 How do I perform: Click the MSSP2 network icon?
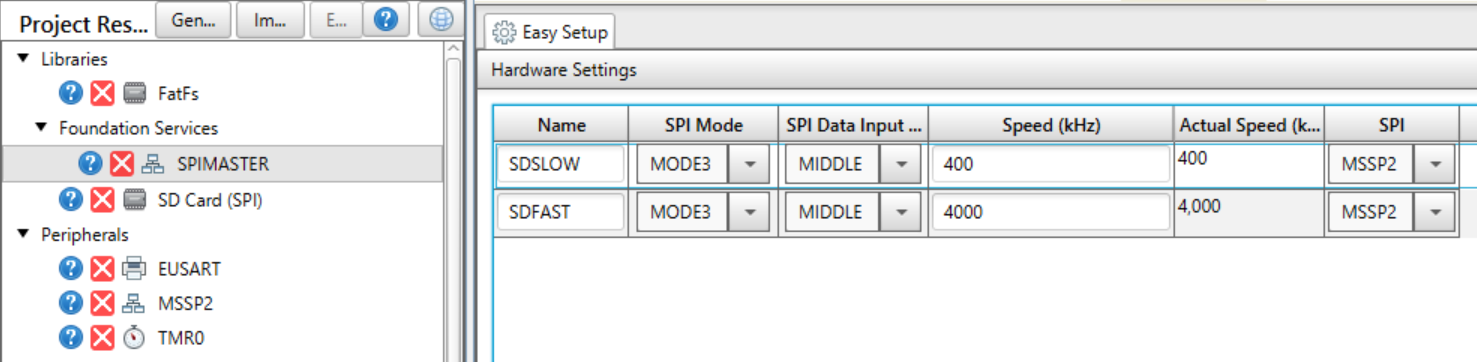pos(134,303)
